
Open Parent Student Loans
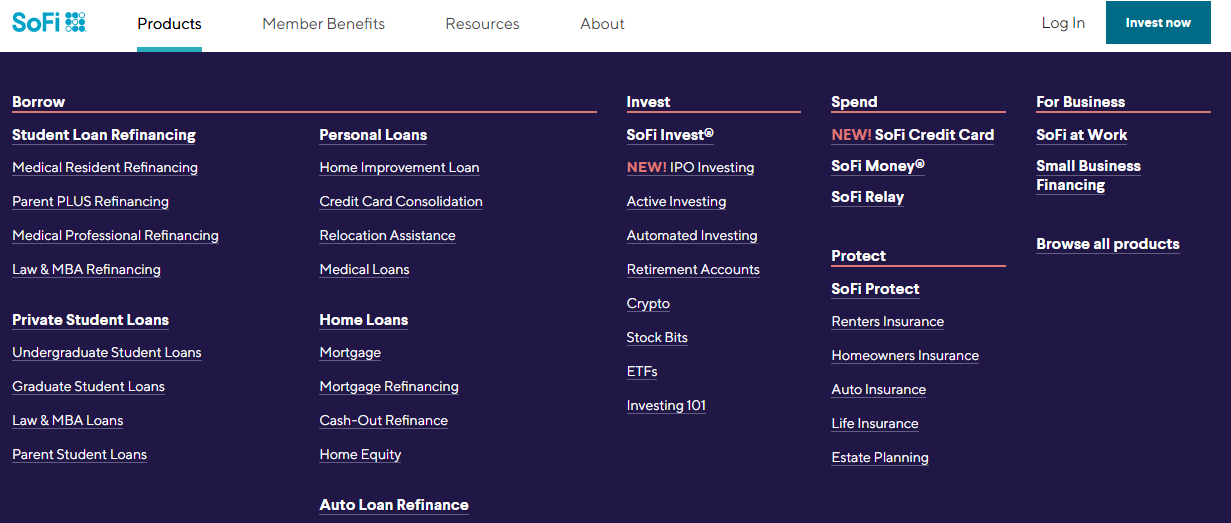(x=79, y=455)
